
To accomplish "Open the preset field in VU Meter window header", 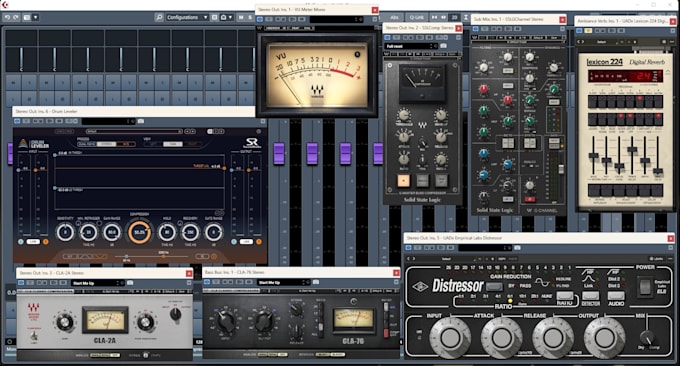I will (337, 19).
